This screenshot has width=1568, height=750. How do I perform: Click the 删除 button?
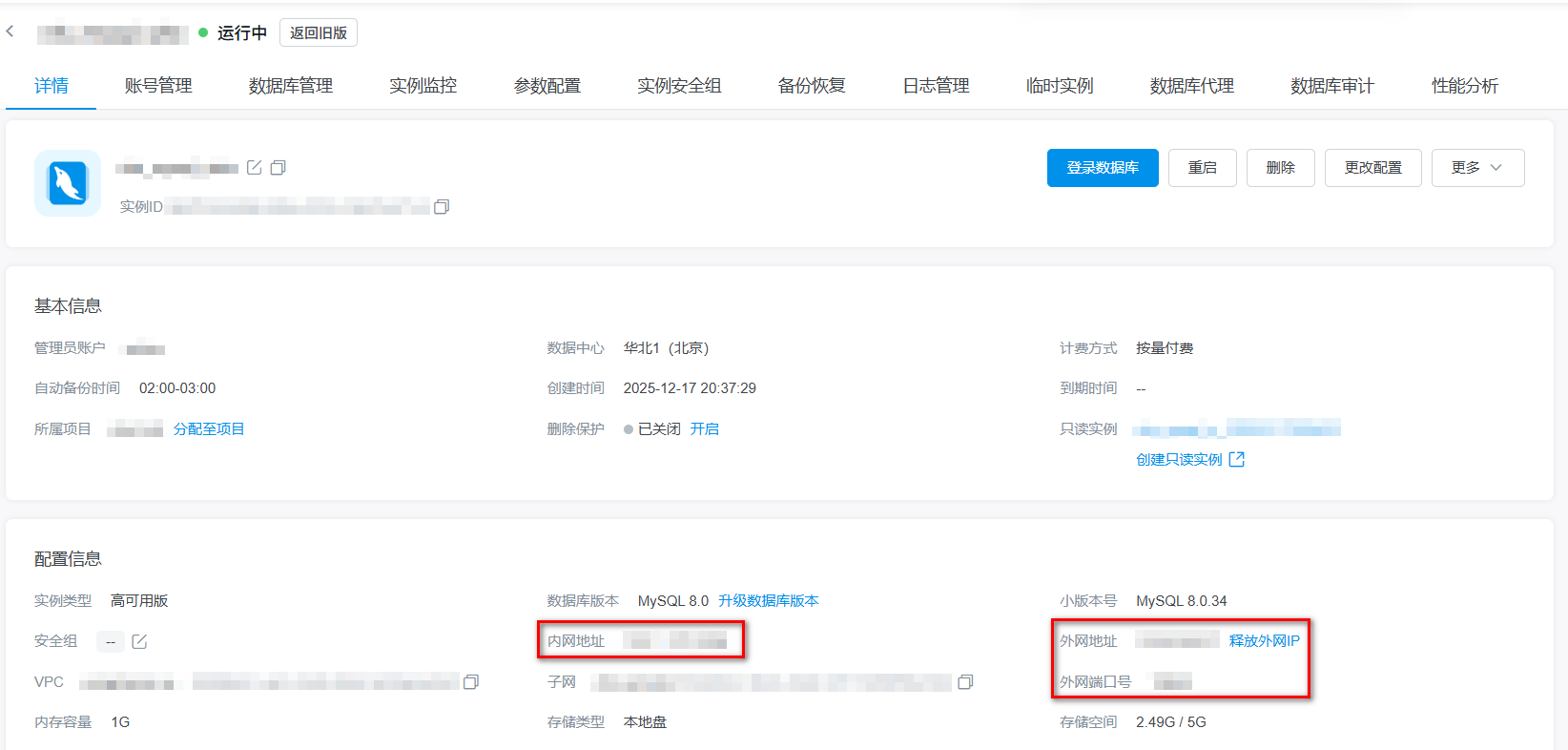[1281, 168]
